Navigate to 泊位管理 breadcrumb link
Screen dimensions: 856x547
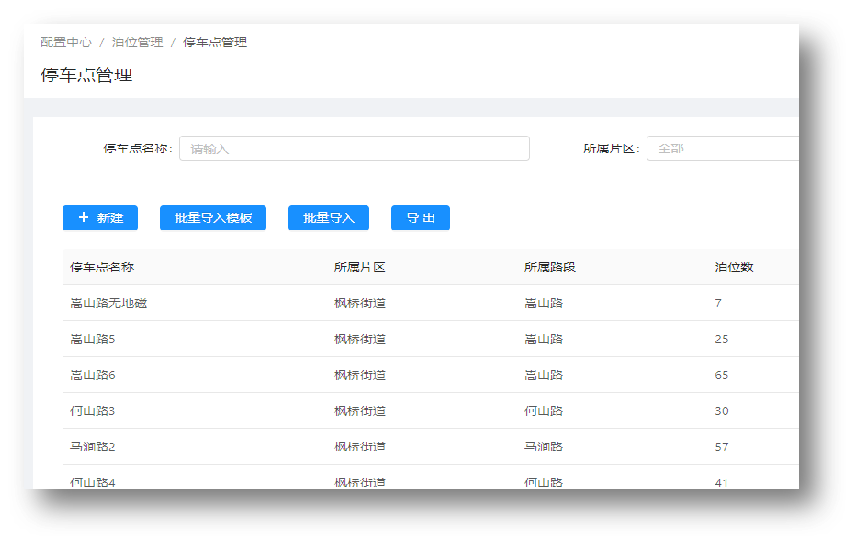137,42
